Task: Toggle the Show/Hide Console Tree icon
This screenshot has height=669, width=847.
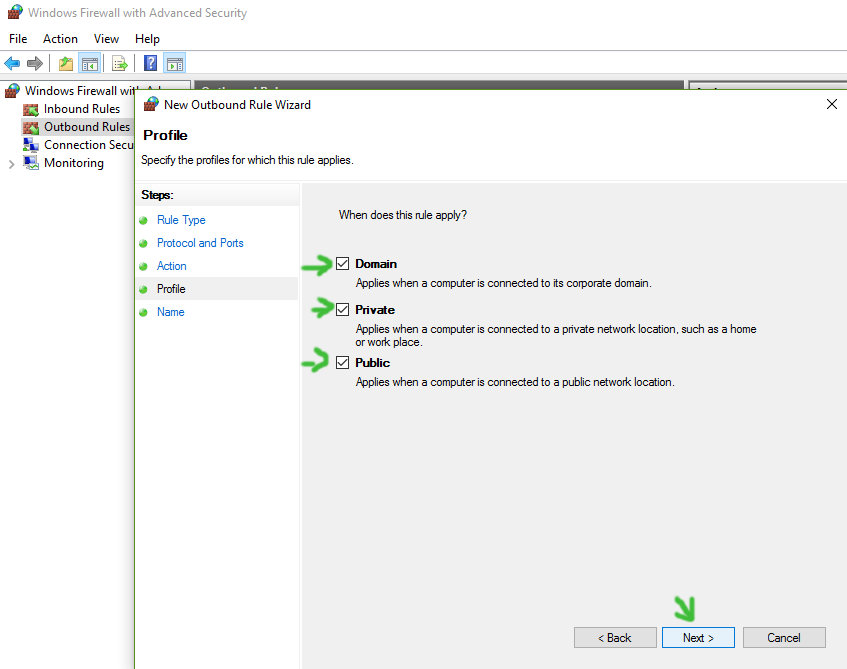Action: [x=90, y=64]
